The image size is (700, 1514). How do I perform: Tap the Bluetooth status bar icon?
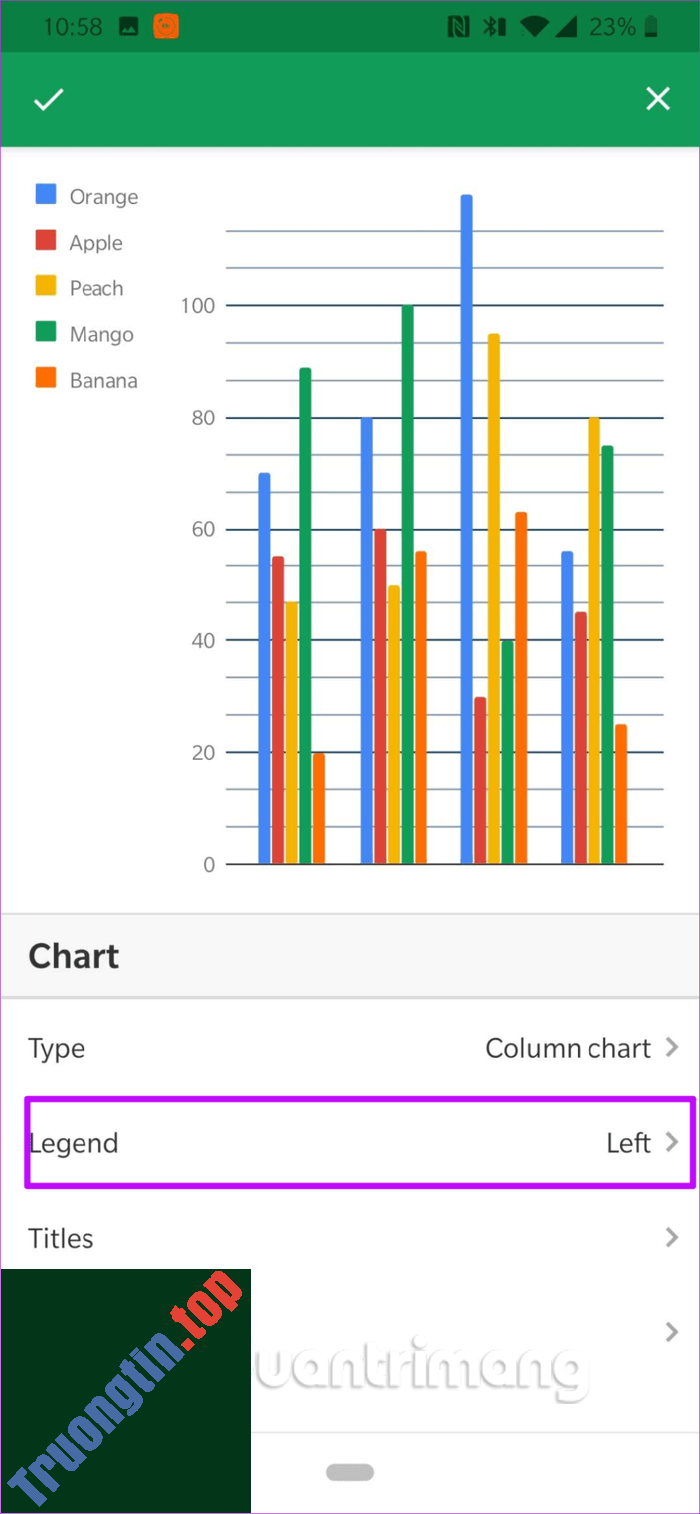click(x=491, y=26)
